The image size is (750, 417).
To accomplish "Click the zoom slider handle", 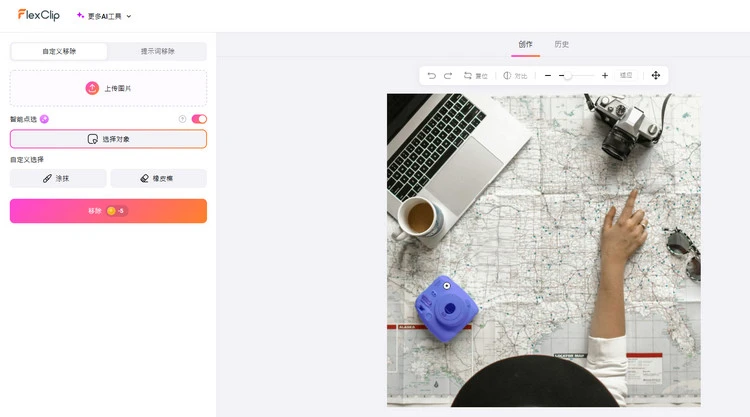I will pos(567,76).
